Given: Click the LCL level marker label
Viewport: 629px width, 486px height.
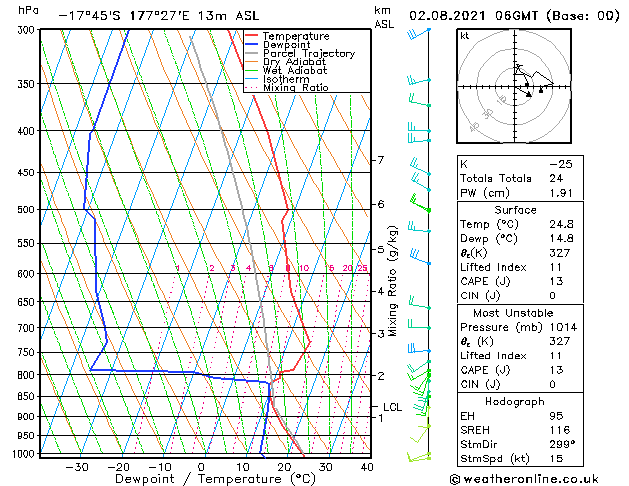Looking at the screenshot, I should pos(392,407).
